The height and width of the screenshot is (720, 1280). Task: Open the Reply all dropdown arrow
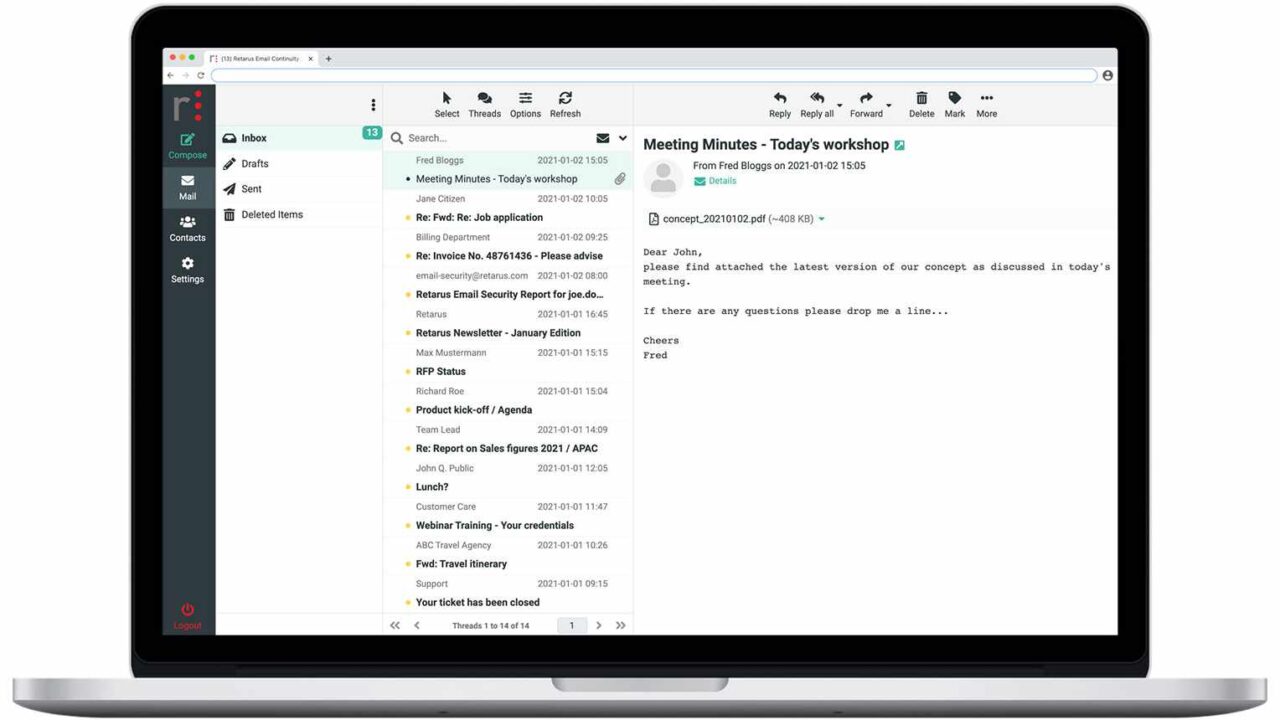pyautogui.click(x=840, y=105)
